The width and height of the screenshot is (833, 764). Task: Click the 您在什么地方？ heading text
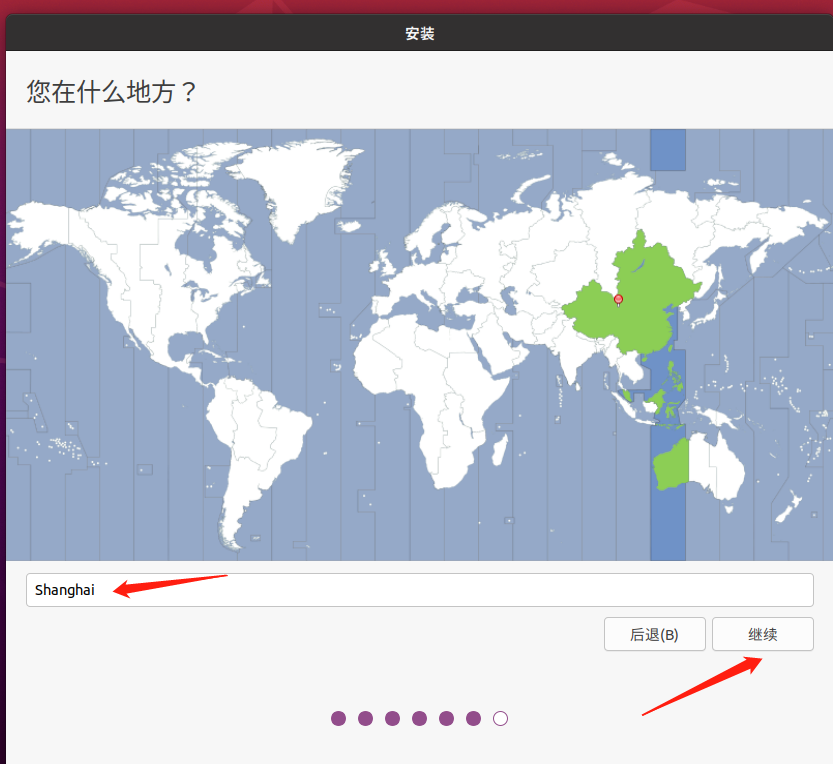112,92
